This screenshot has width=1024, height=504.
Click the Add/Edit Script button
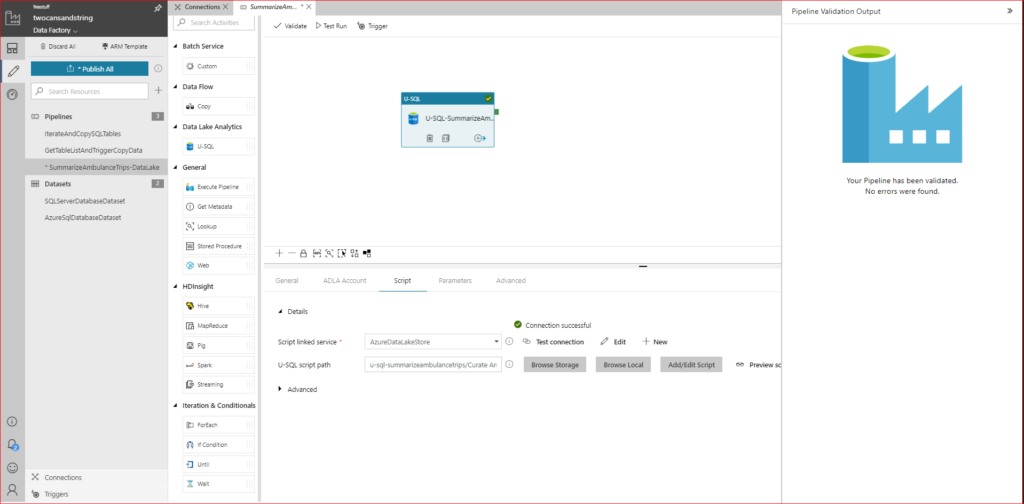[x=691, y=364]
